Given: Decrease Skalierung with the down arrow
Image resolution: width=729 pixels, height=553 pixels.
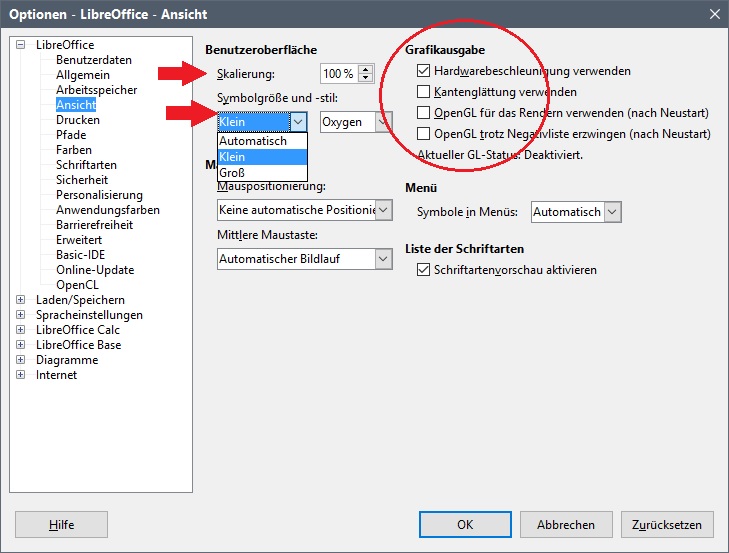Looking at the screenshot, I should [366, 78].
